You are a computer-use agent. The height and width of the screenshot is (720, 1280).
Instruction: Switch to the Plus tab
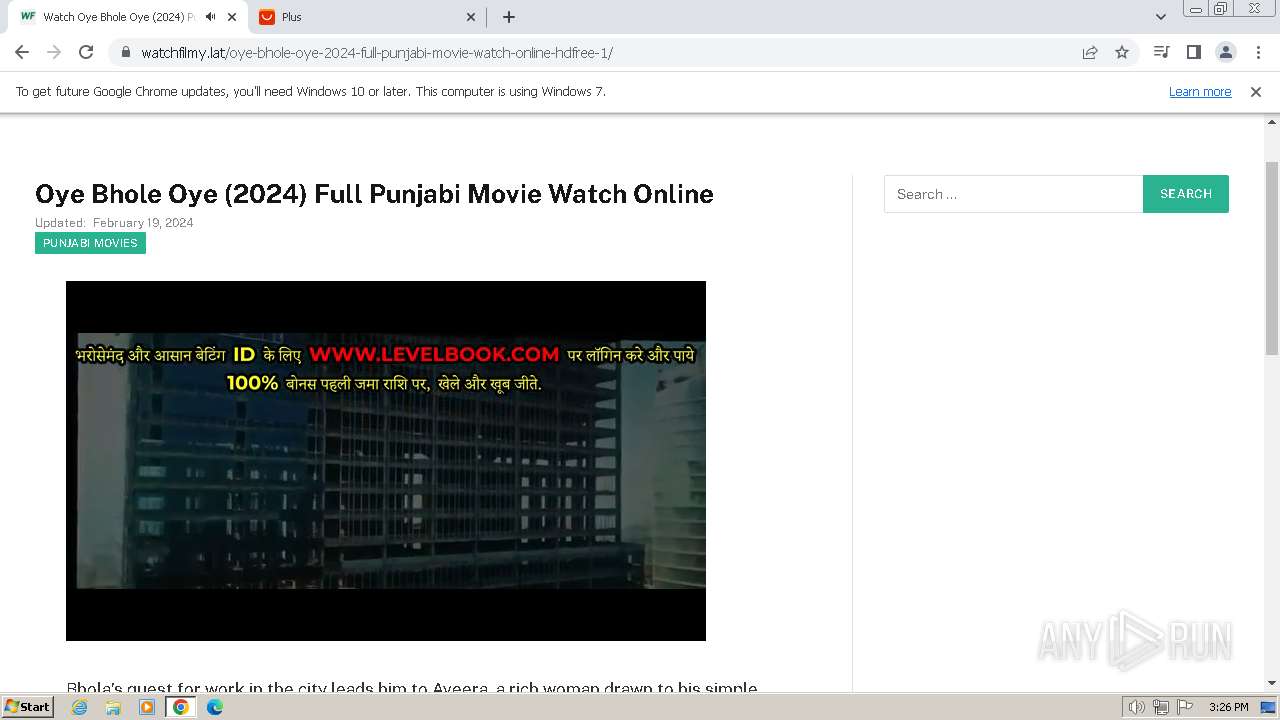pyautogui.click(x=367, y=17)
